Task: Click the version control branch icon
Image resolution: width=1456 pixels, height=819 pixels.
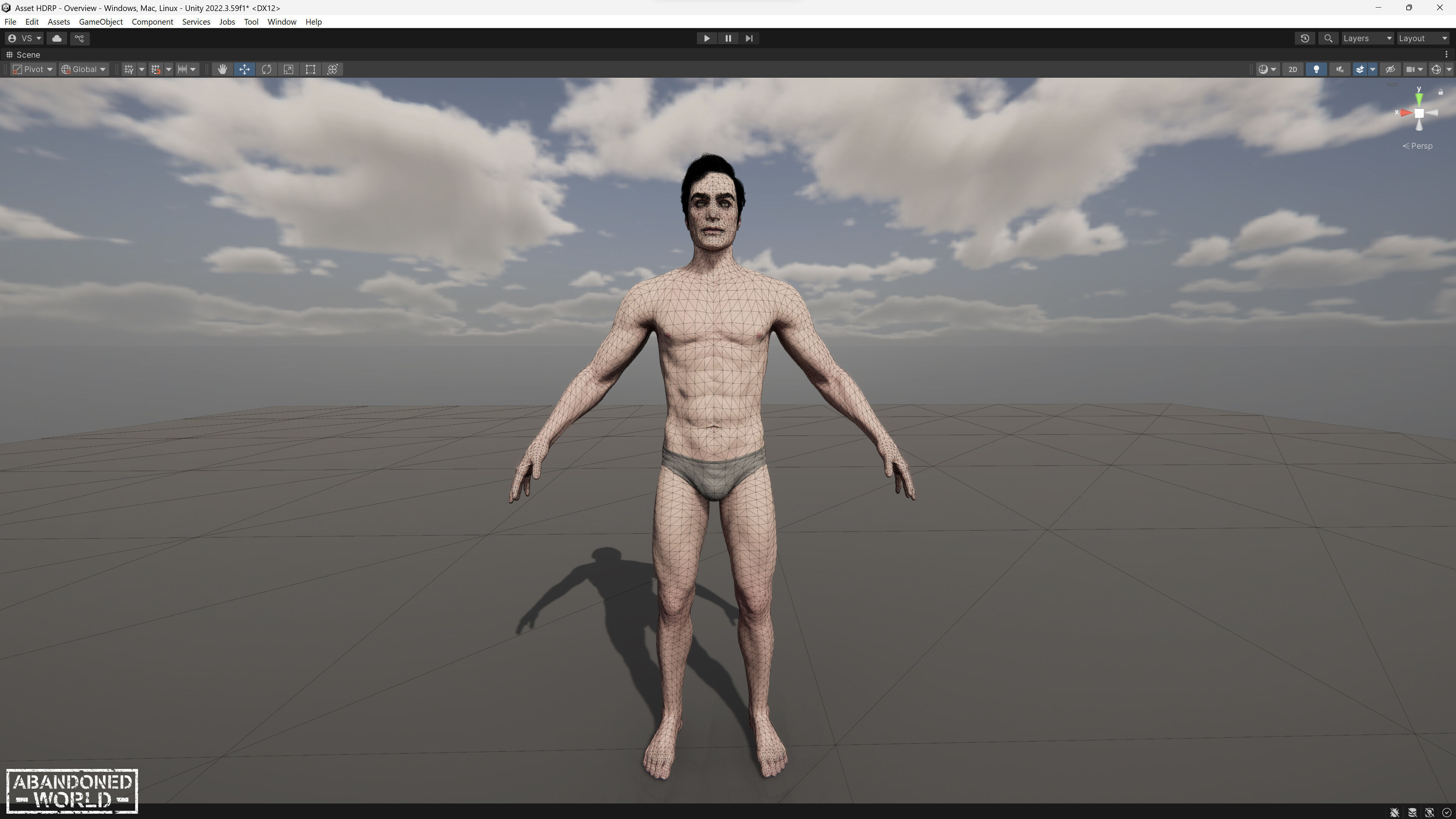Action: pyautogui.click(x=79, y=38)
